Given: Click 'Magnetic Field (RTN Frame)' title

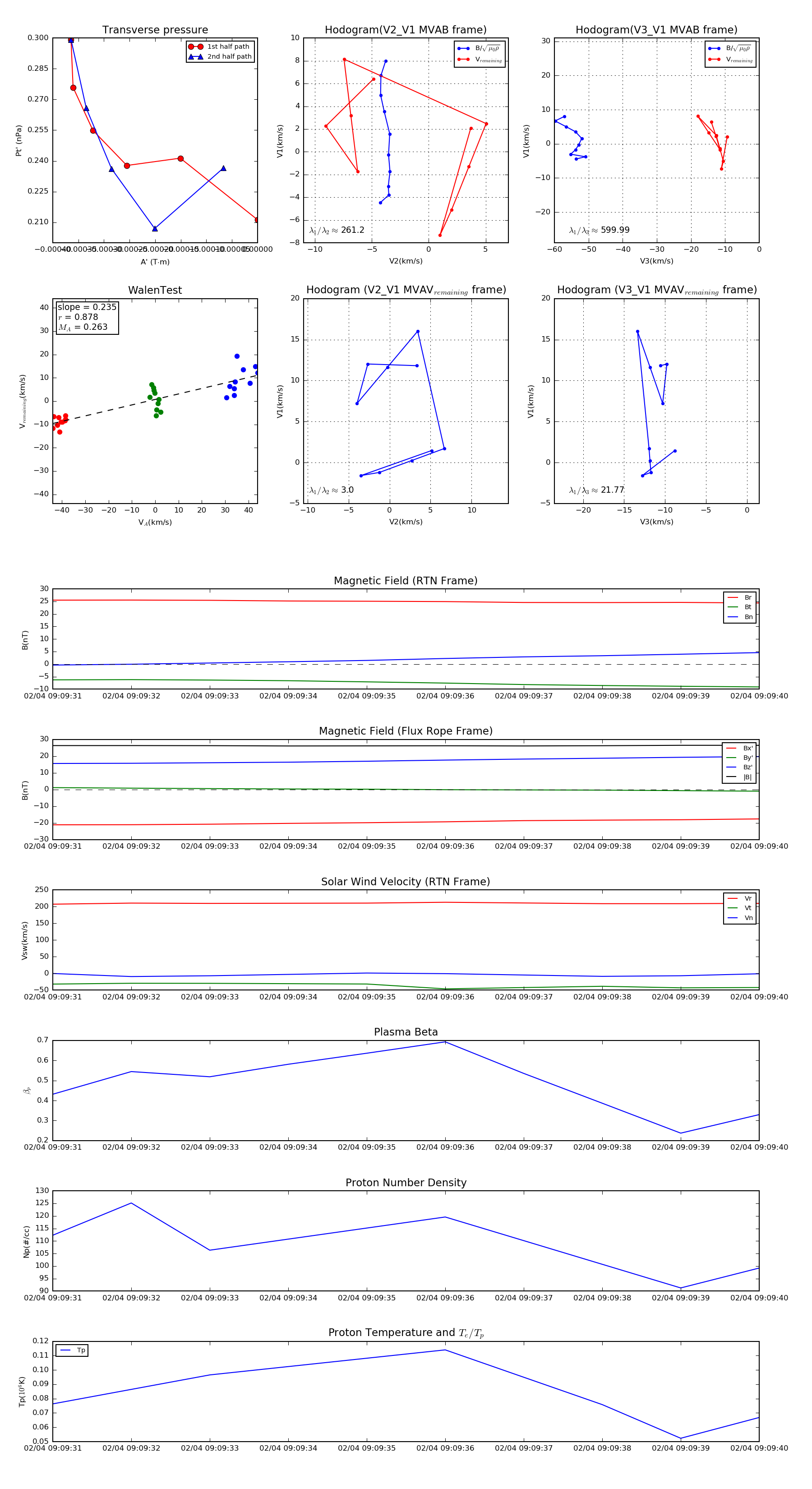Looking at the screenshot, I should click(x=406, y=581).
